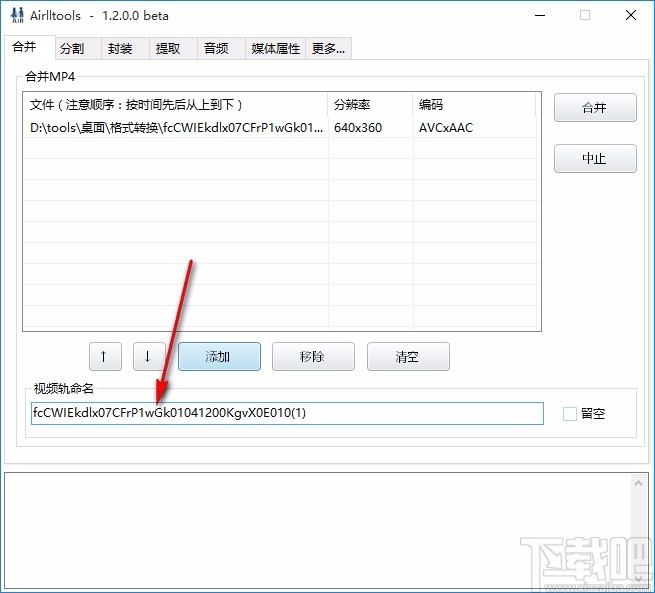Click the 合并 button to merge files
655x593 pixels.
pos(595,108)
